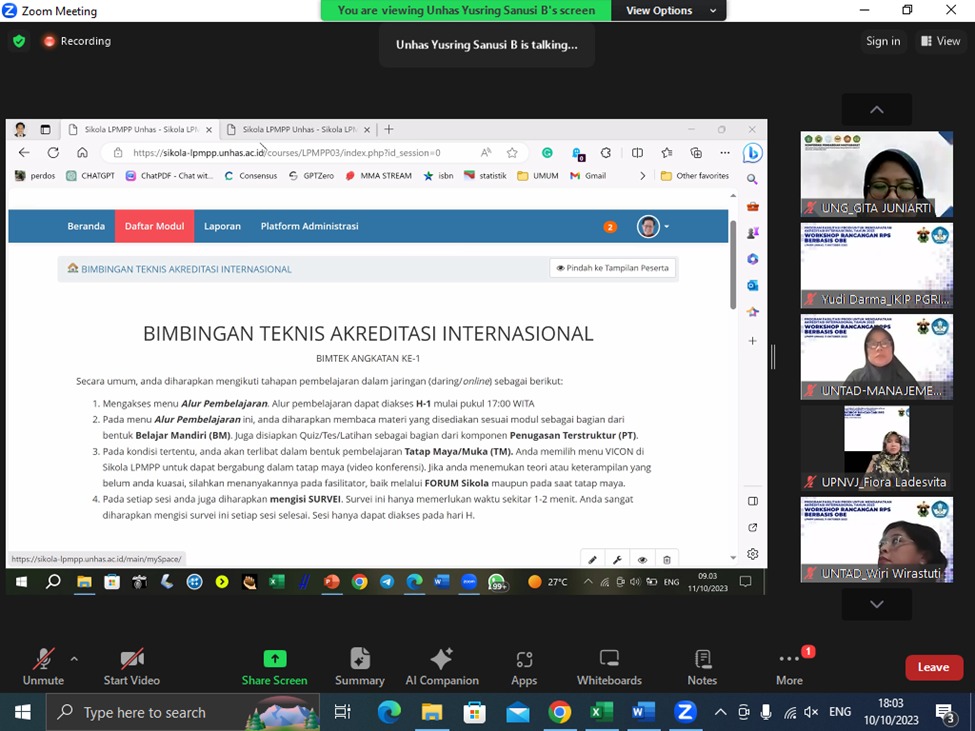975x731 pixels.
Task: Click the Sign in button
Action: [883, 41]
